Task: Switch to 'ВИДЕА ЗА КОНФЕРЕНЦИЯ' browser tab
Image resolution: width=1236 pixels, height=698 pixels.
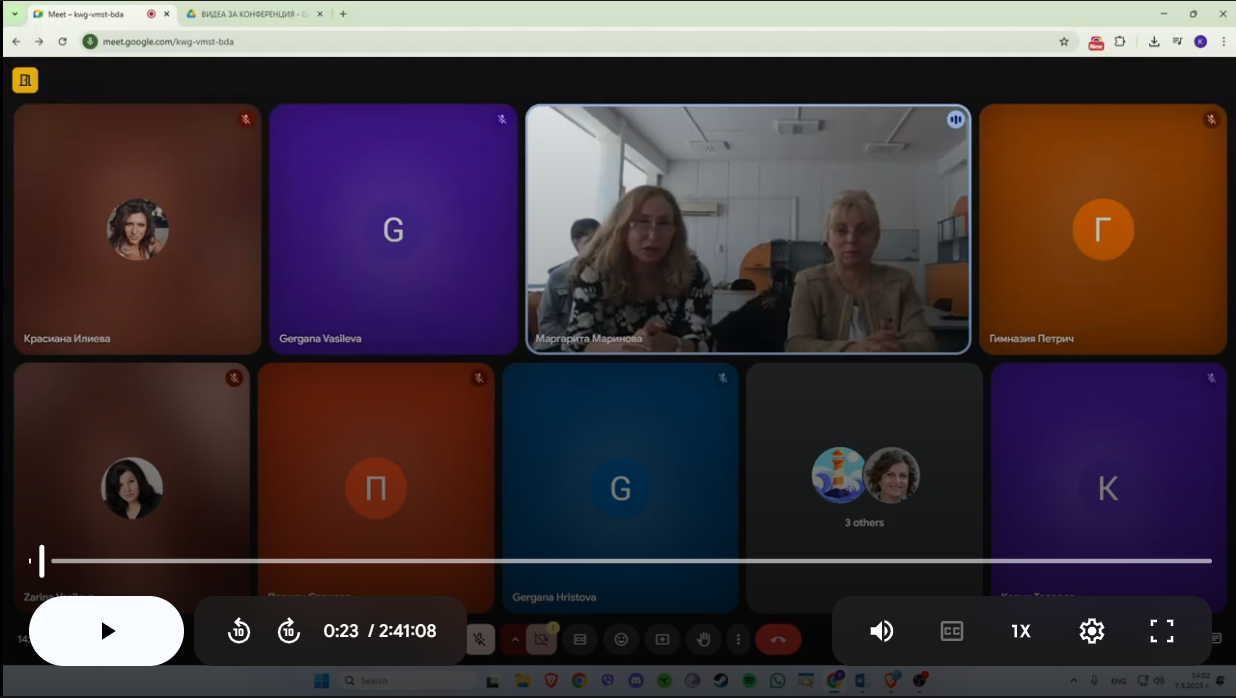Action: [x=253, y=14]
